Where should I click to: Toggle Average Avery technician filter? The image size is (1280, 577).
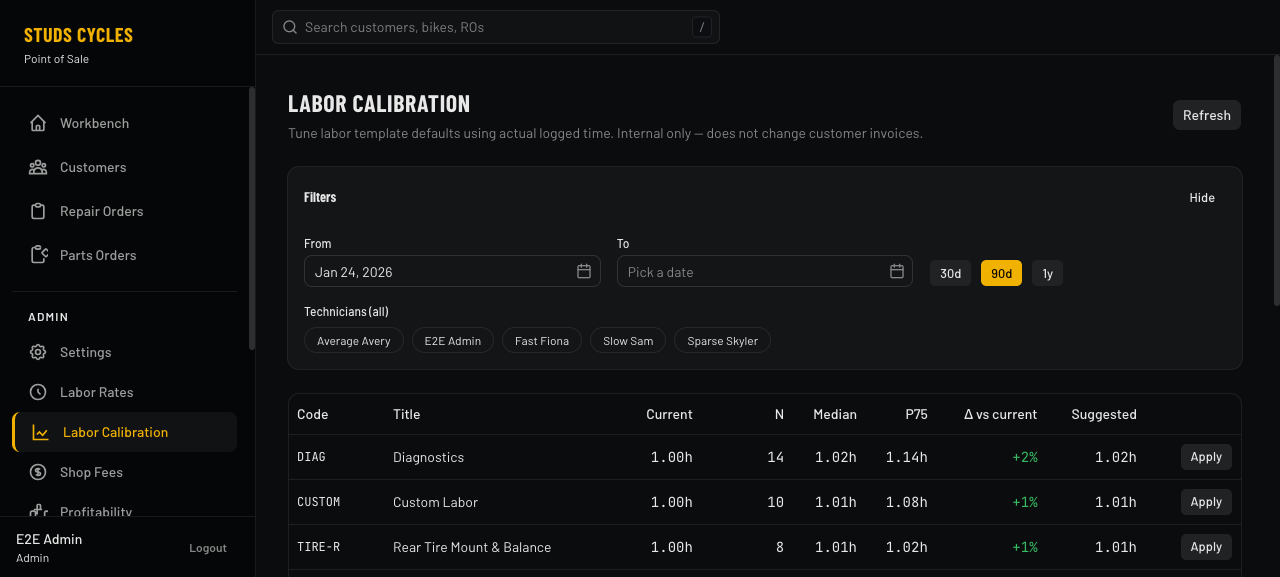pos(354,341)
